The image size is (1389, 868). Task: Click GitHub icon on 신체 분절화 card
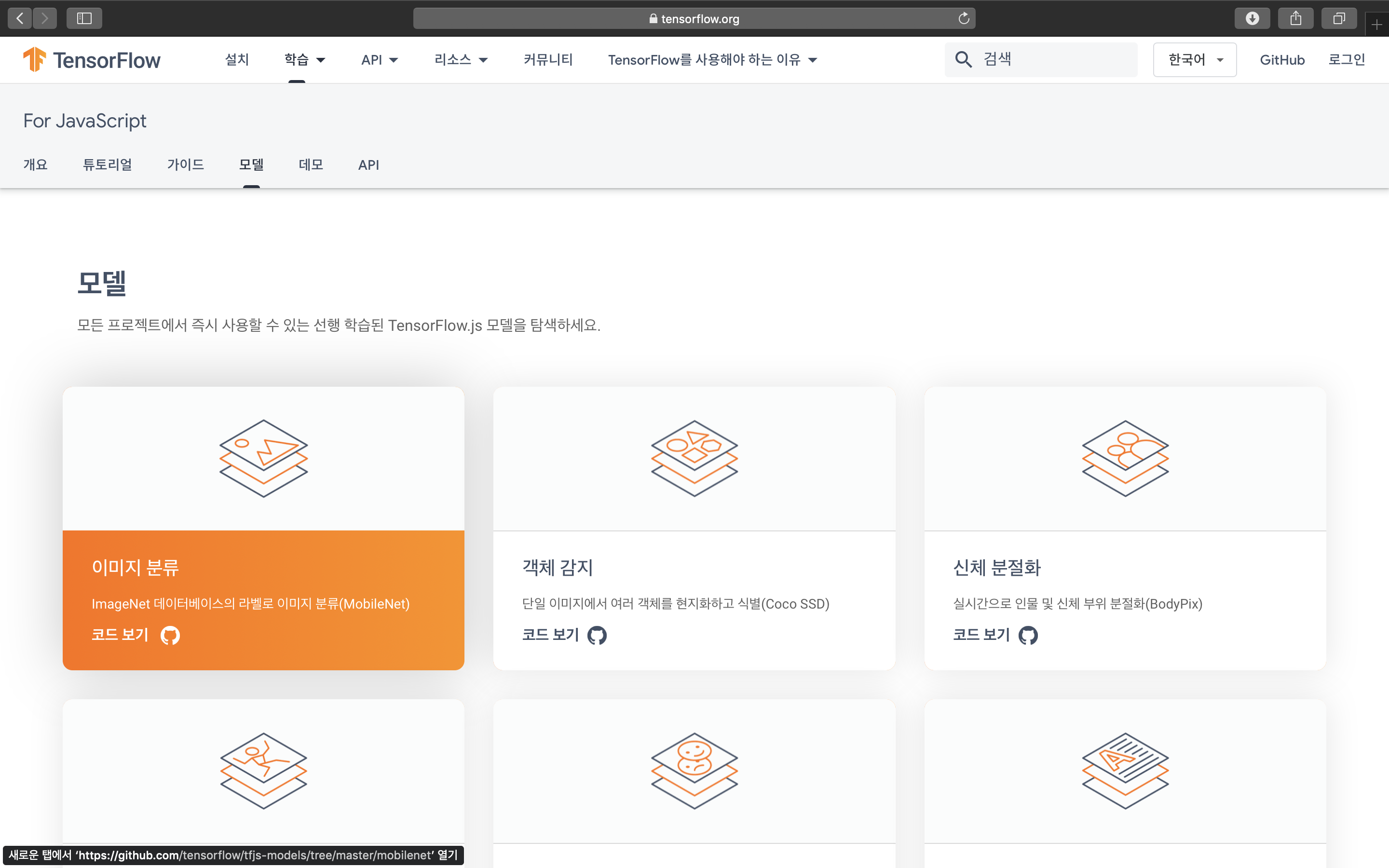click(x=1028, y=635)
